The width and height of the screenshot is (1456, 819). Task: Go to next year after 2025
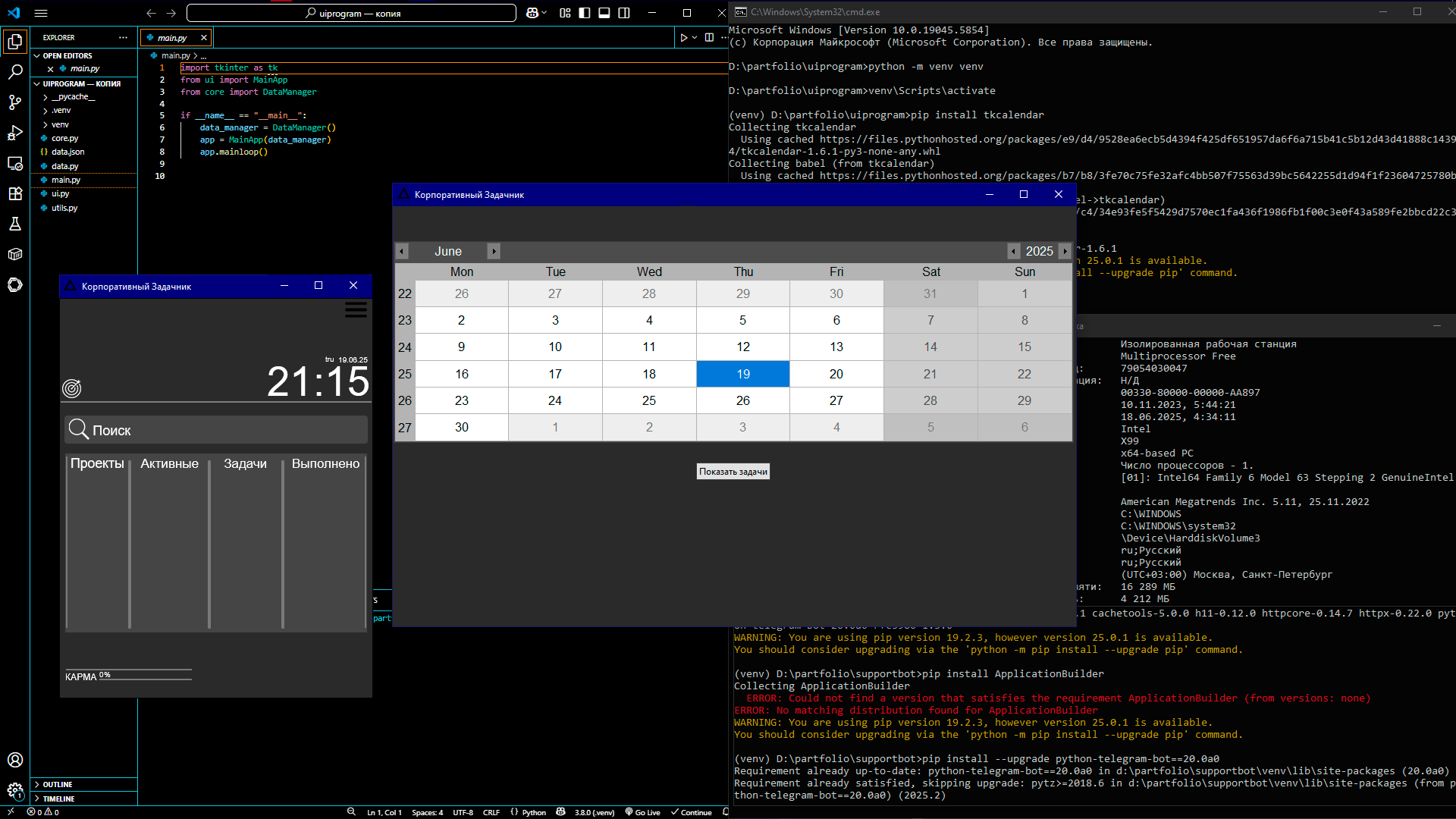1065,251
